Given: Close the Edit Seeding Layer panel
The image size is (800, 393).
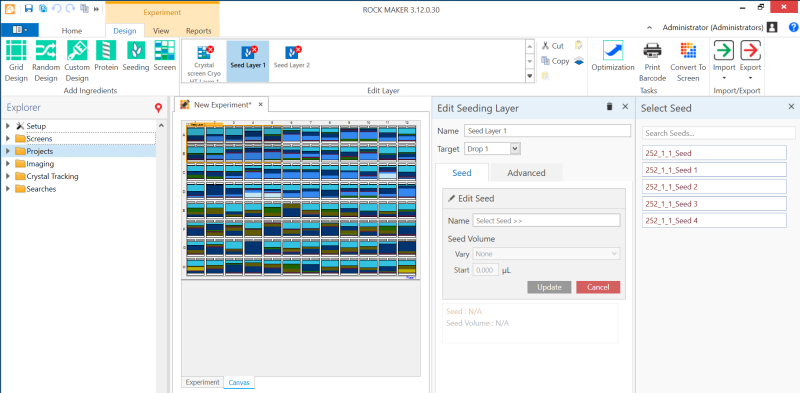Looking at the screenshot, I should (625, 107).
